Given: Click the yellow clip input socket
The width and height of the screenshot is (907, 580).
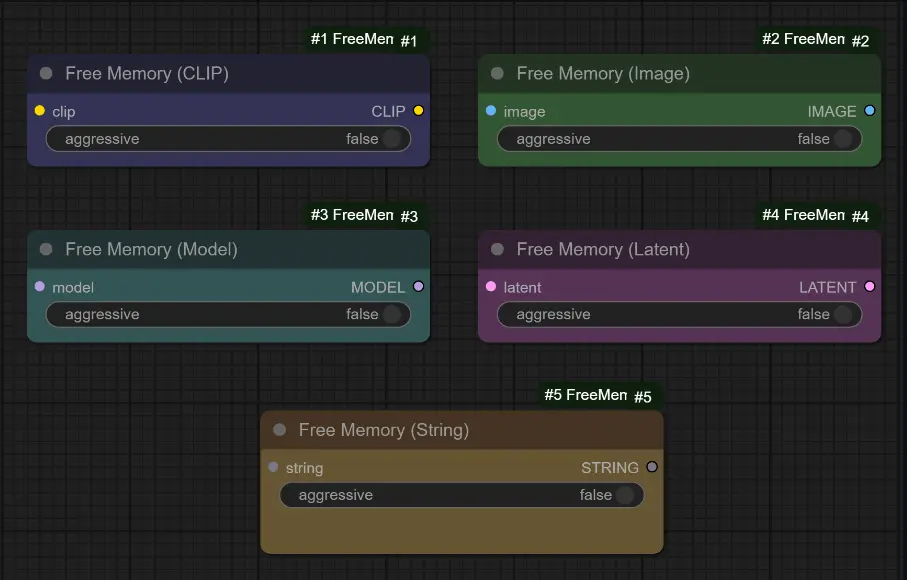Looking at the screenshot, I should [40, 110].
